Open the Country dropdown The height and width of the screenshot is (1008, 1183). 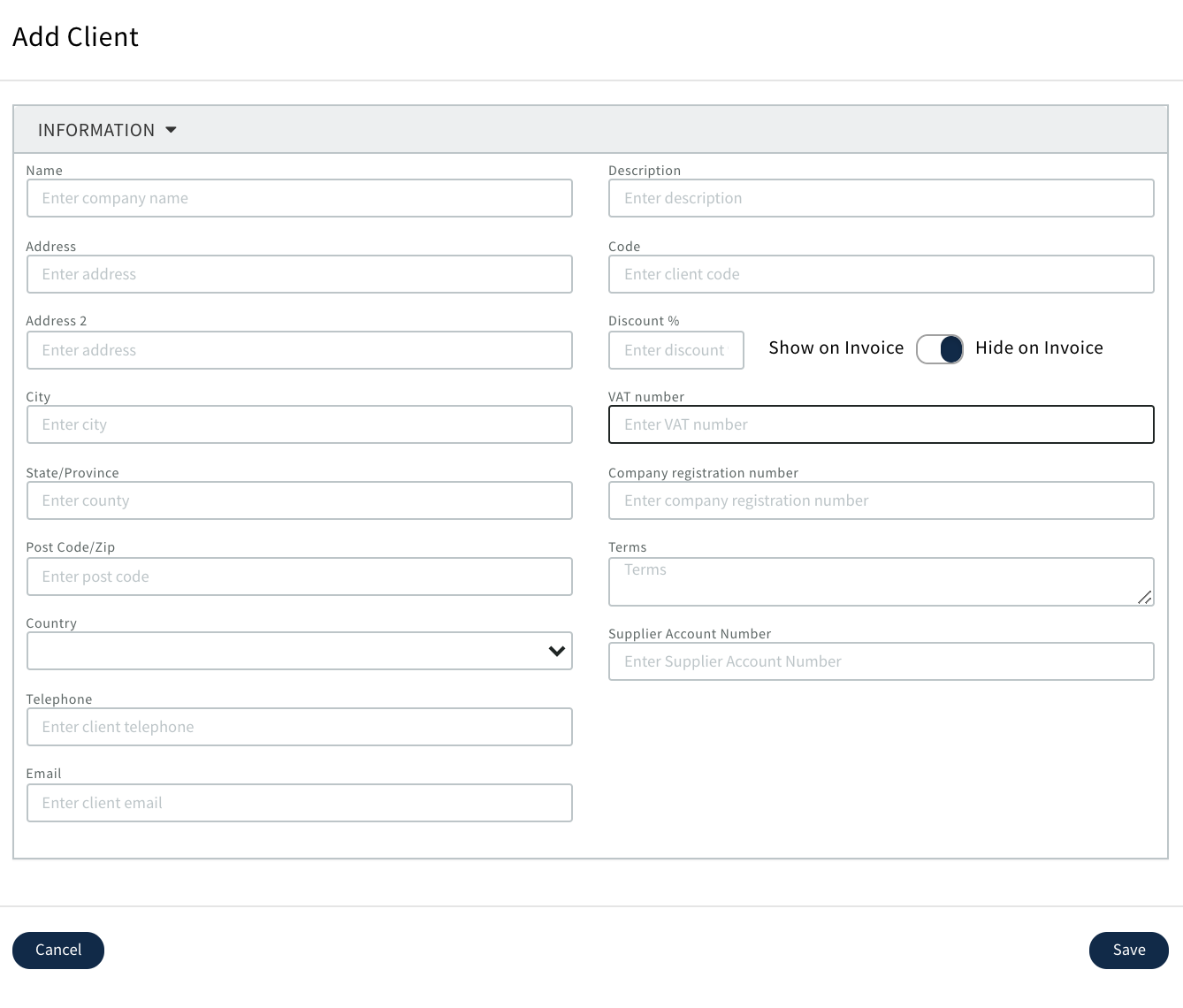(x=299, y=651)
